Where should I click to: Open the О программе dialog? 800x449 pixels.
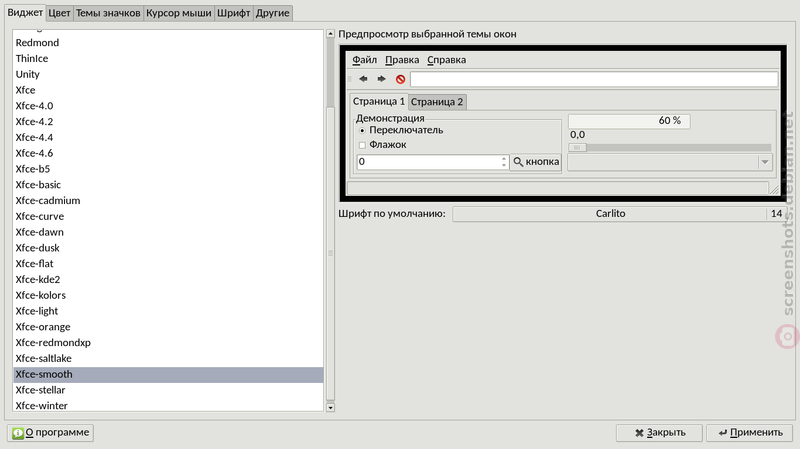coord(50,433)
